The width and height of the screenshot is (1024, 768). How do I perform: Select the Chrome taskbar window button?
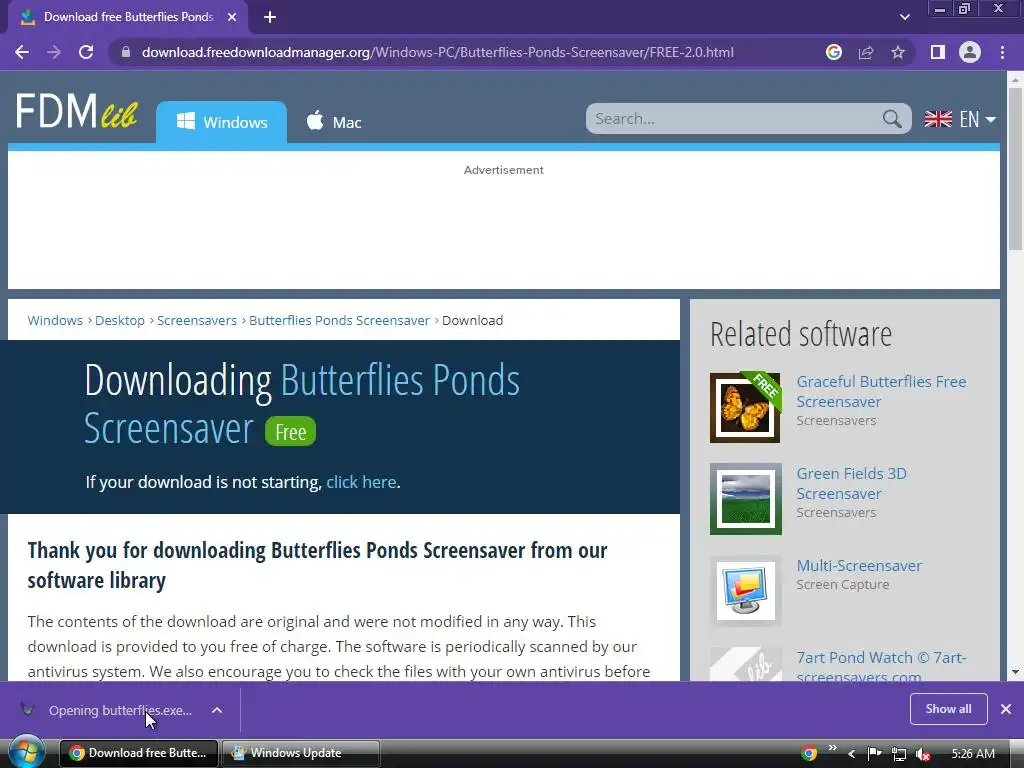tap(138, 753)
